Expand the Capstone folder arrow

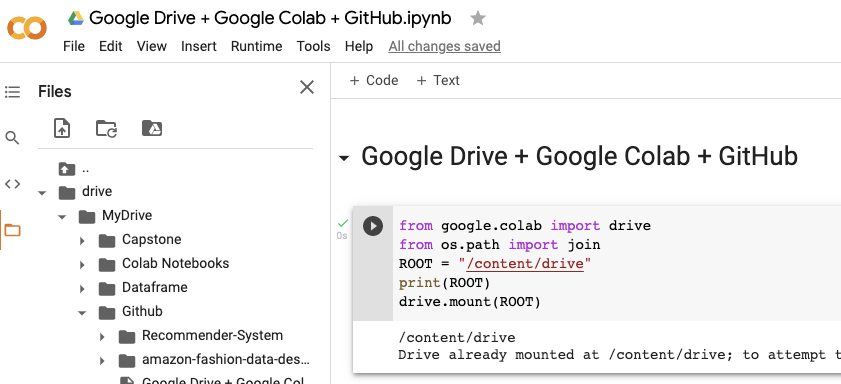click(x=82, y=241)
